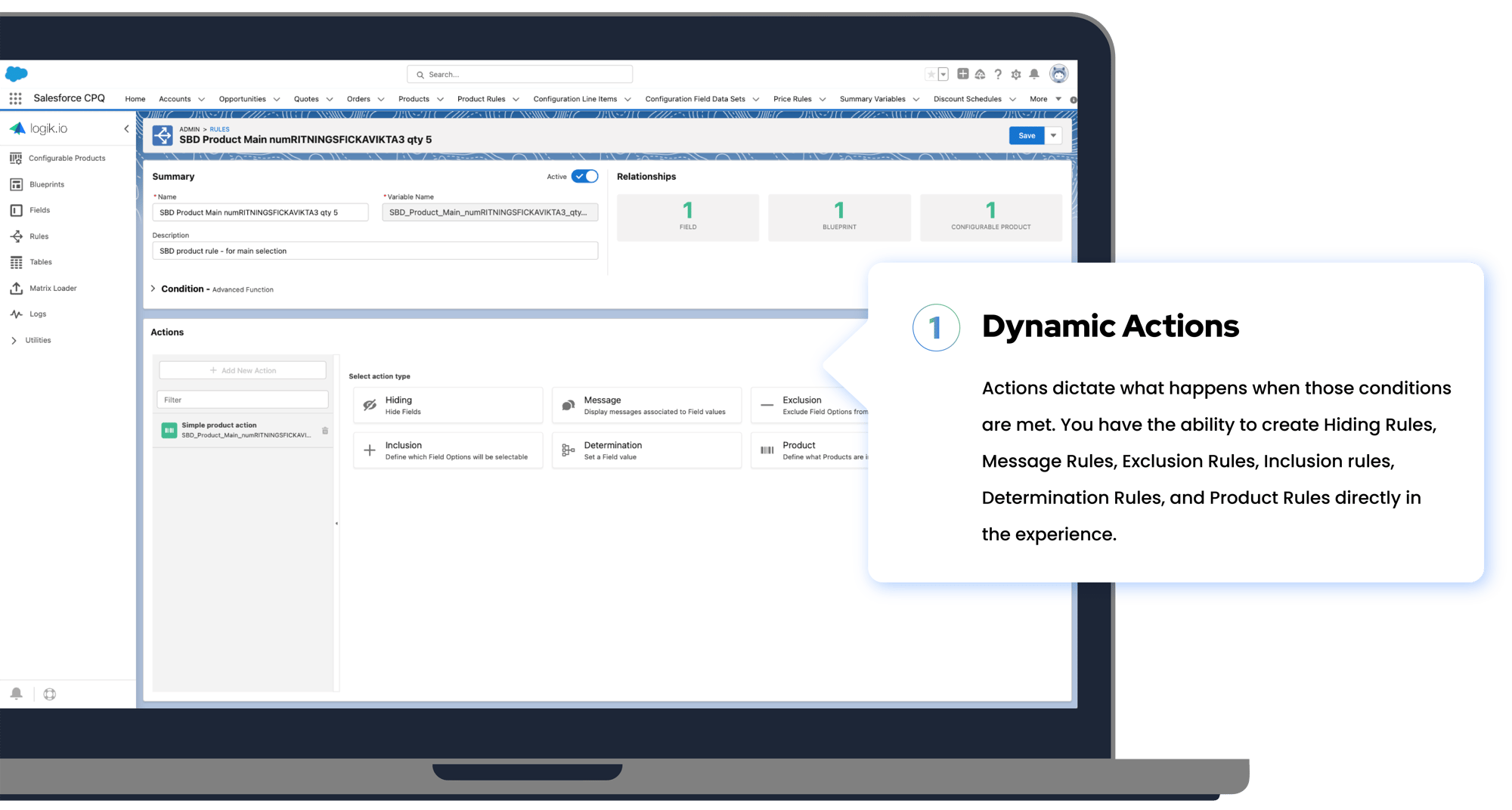
Task: Open the dropdown next to Save
Action: (x=1053, y=135)
